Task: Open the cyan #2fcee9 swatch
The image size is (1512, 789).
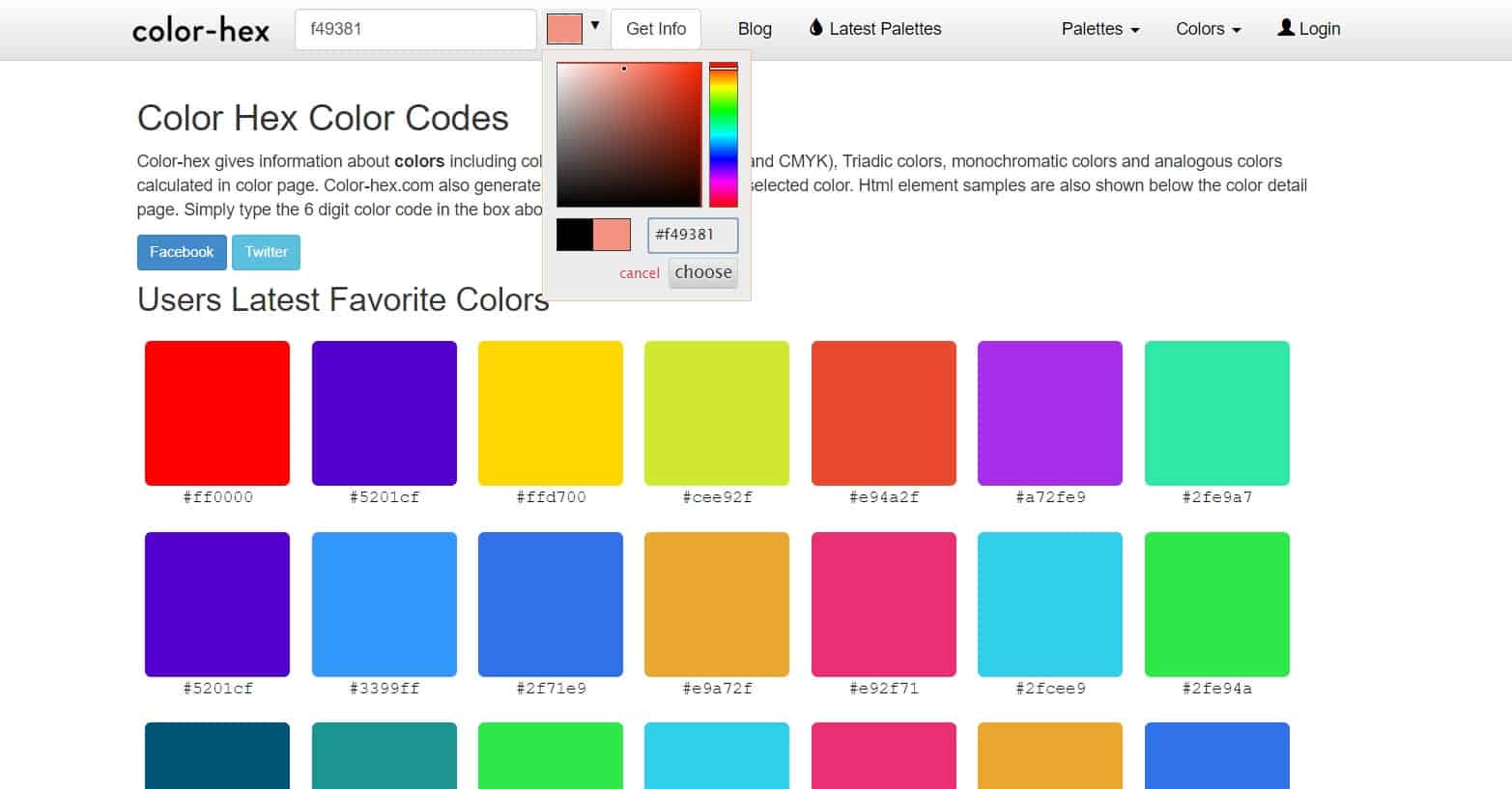Action: coord(1050,605)
